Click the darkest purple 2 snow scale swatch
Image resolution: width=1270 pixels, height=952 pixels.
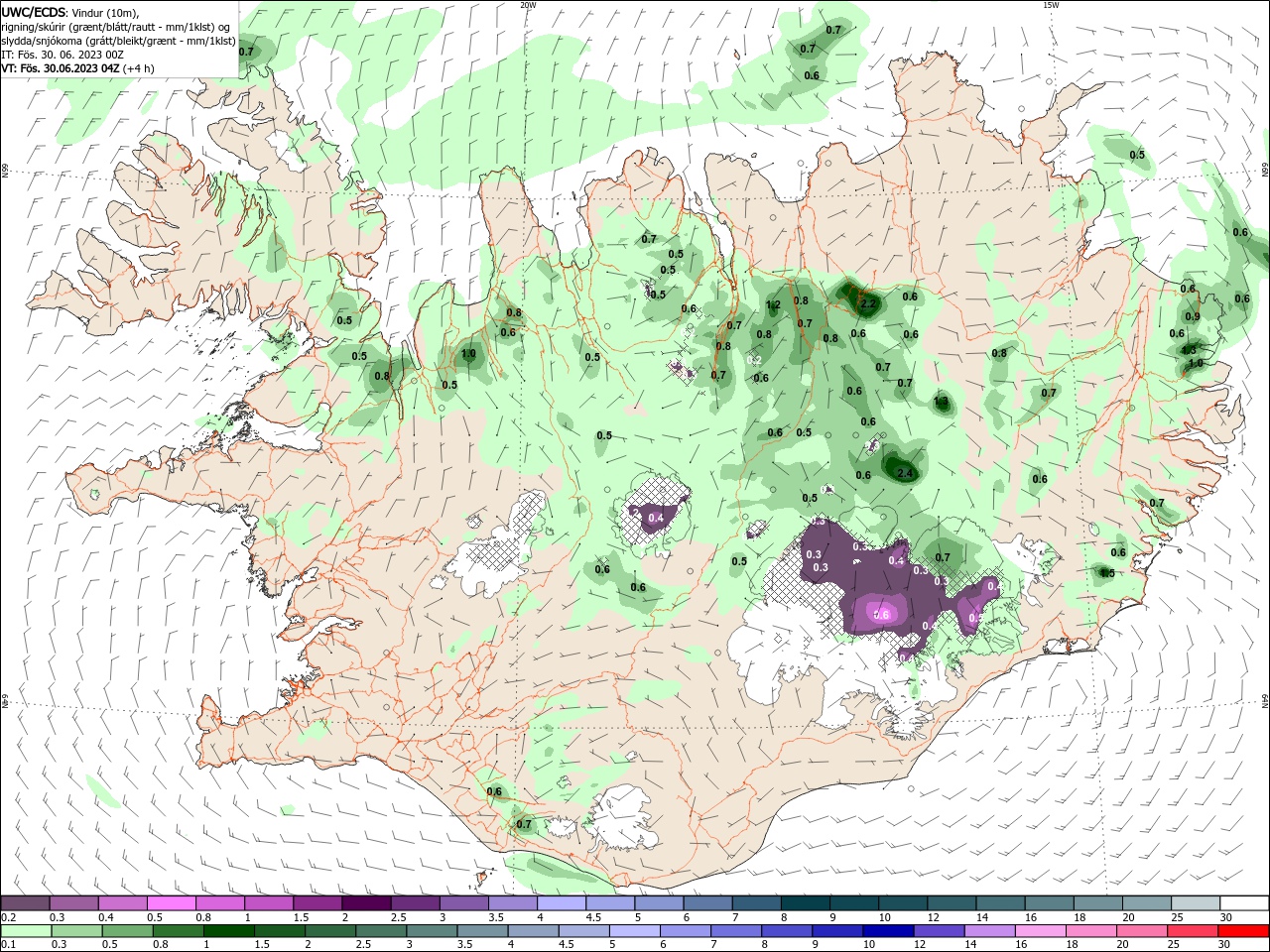pos(366,903)
